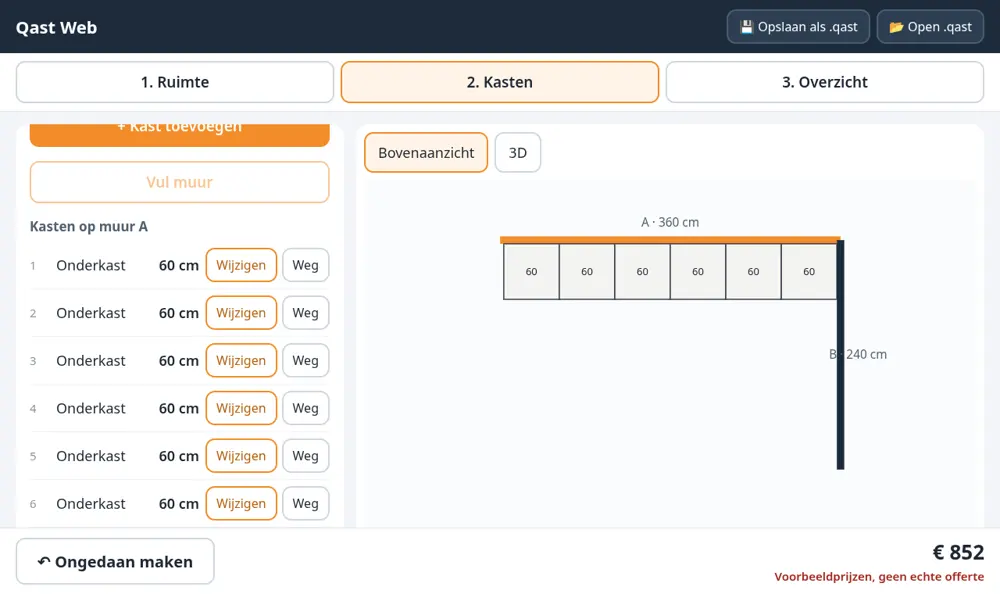The image size is (1000, 594).
Task: Click Wijzigen for Onderkast 1
Action: coord(241,265)
